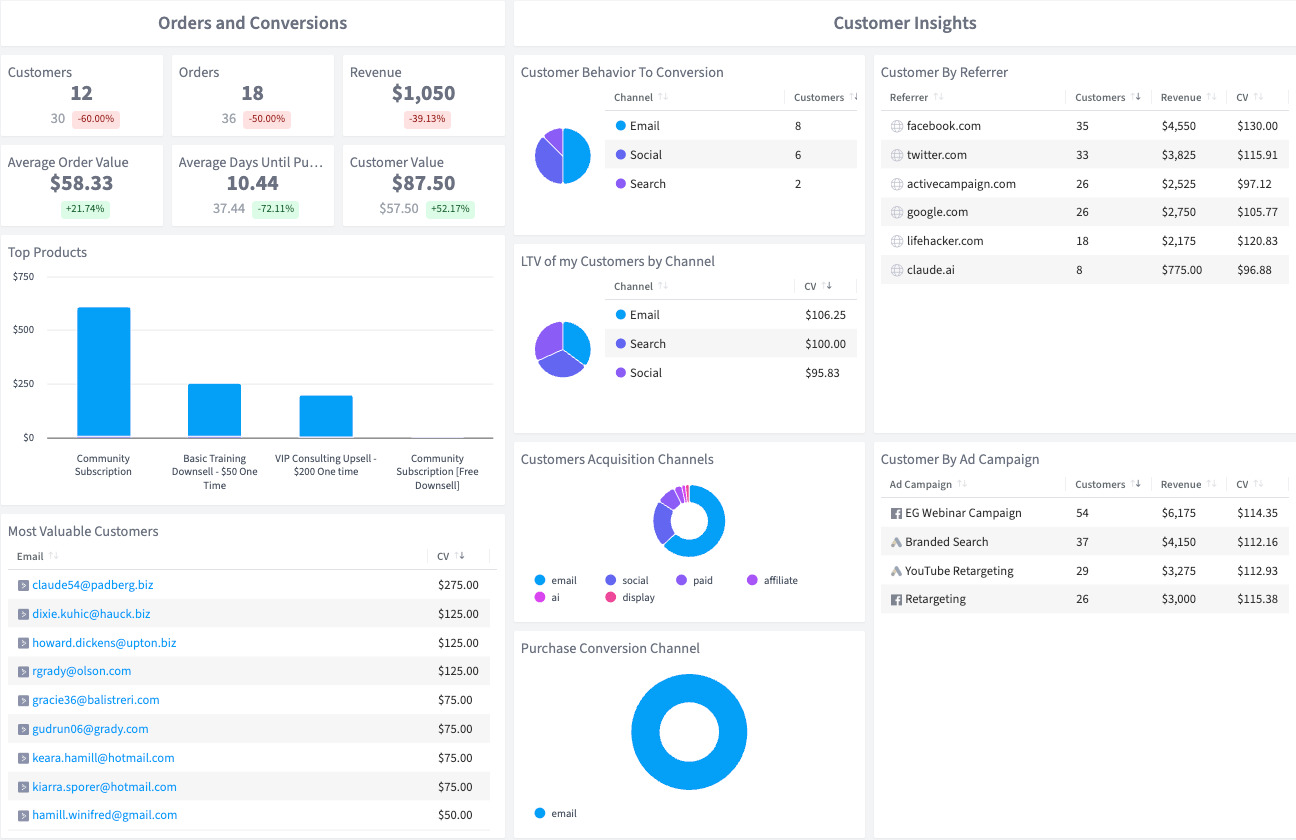
Task: Click the contact icon beside claude54@padberg.biz
Action: (x=23, y=585)
